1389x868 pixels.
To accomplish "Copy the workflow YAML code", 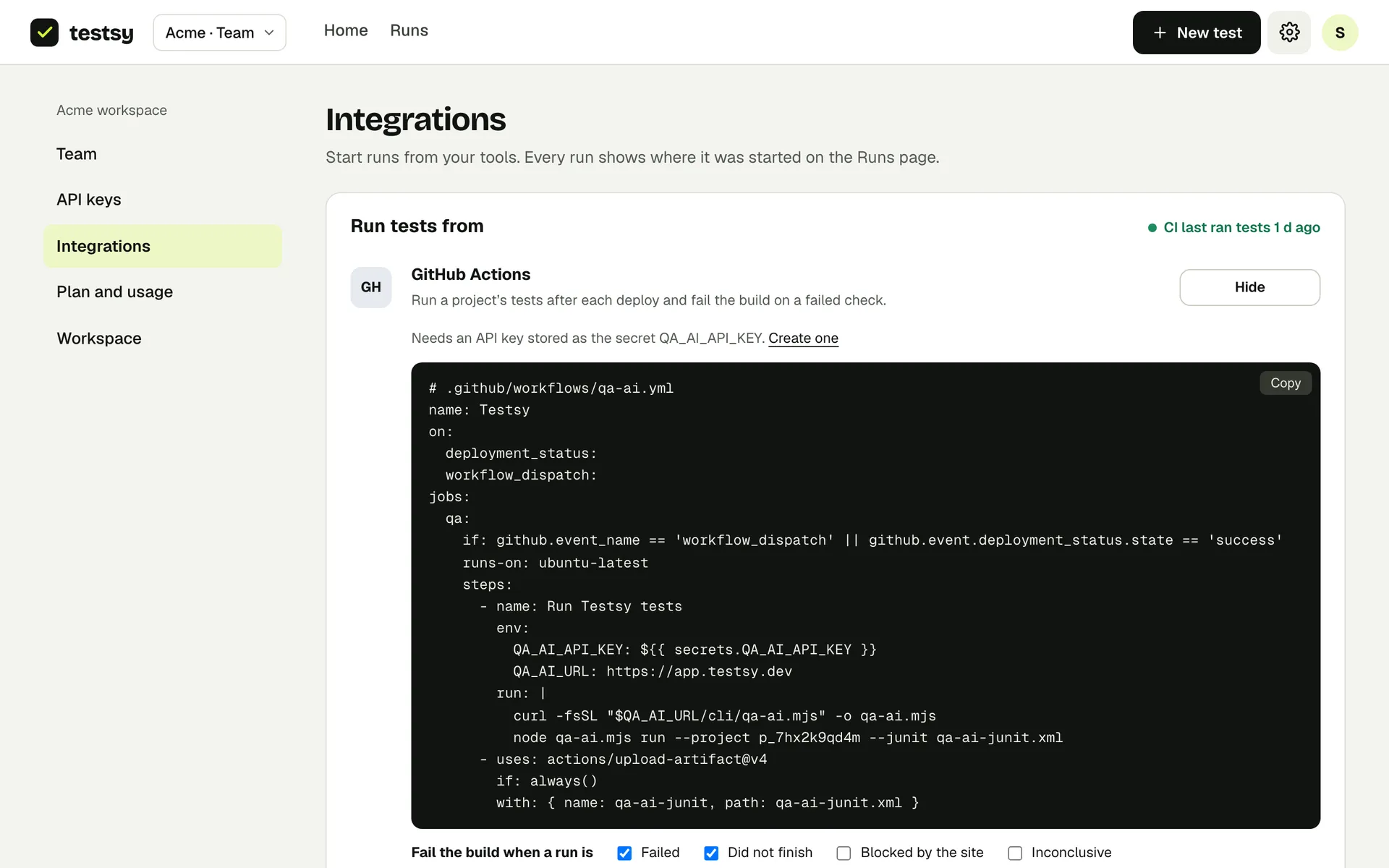I will pos(1285,383).
